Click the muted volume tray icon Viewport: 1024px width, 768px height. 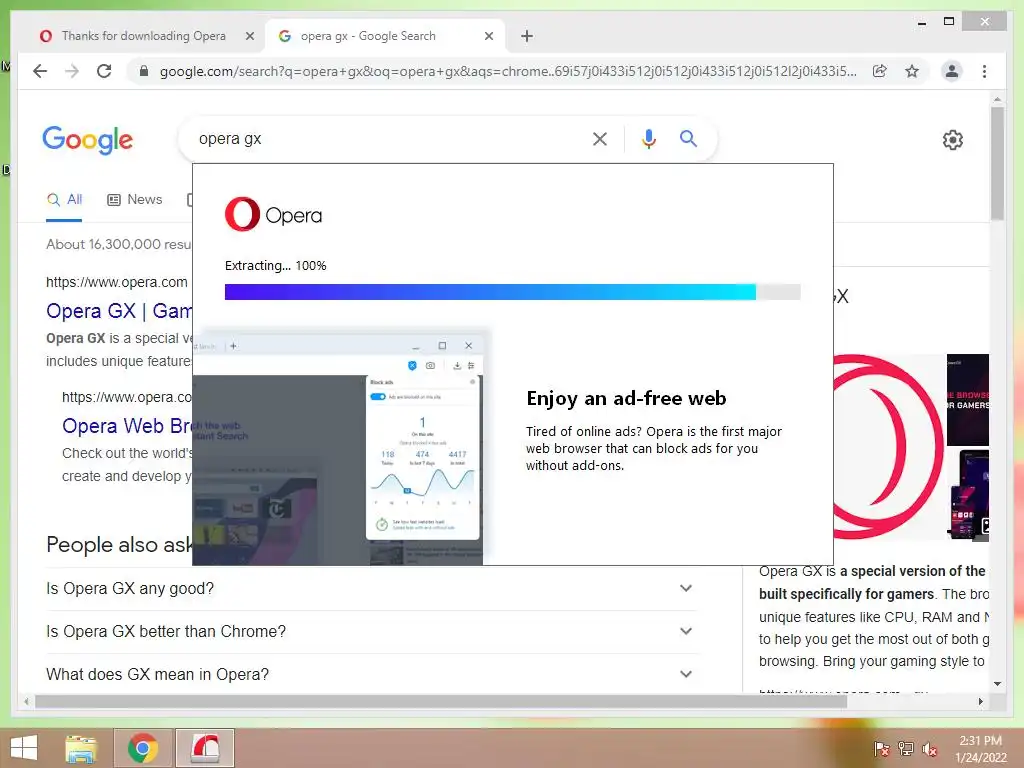point(929,749)
